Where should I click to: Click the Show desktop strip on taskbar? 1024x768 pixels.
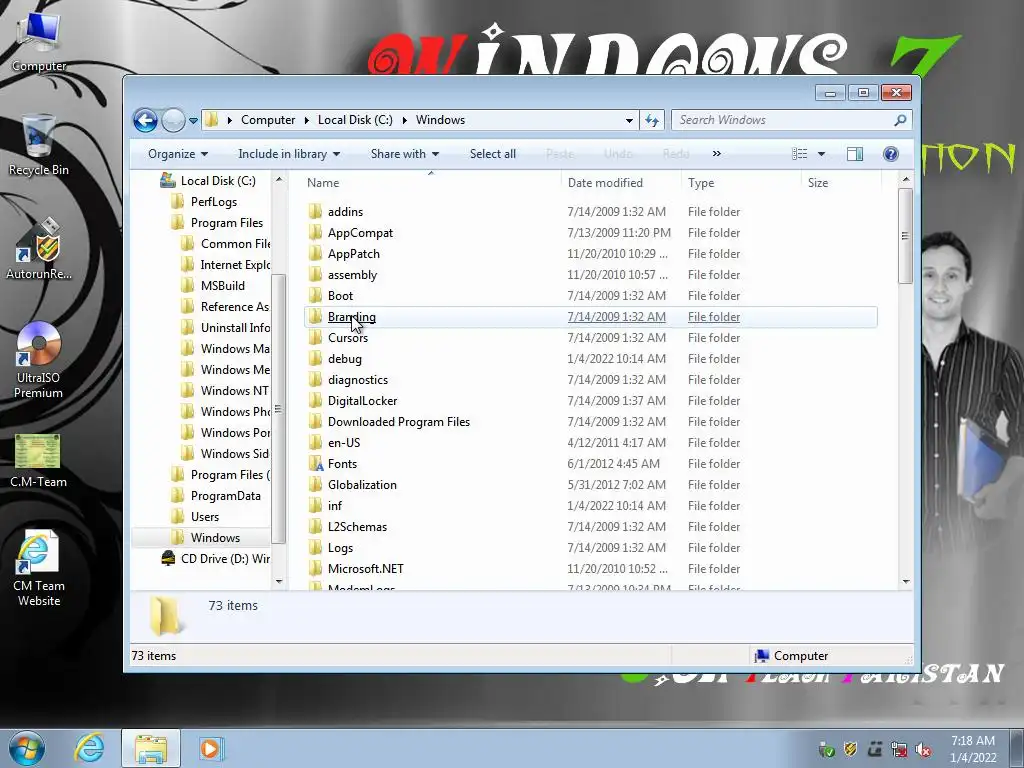(x=1017, y=748)
